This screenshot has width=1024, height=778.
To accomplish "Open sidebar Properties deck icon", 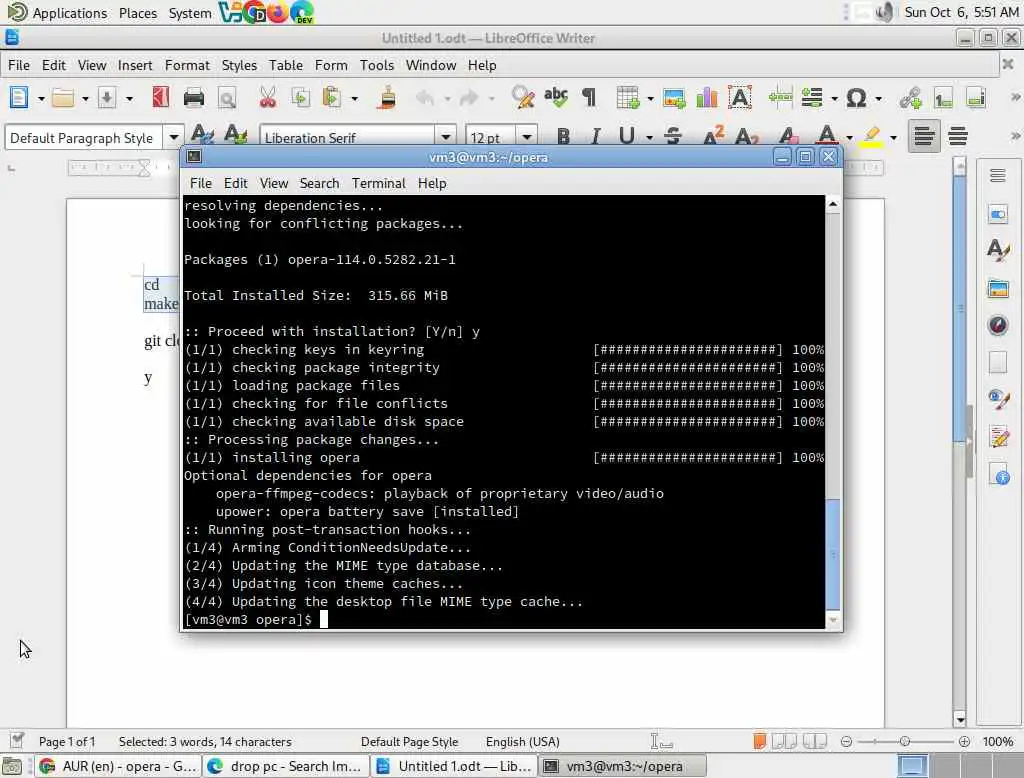I will [998, 214].
